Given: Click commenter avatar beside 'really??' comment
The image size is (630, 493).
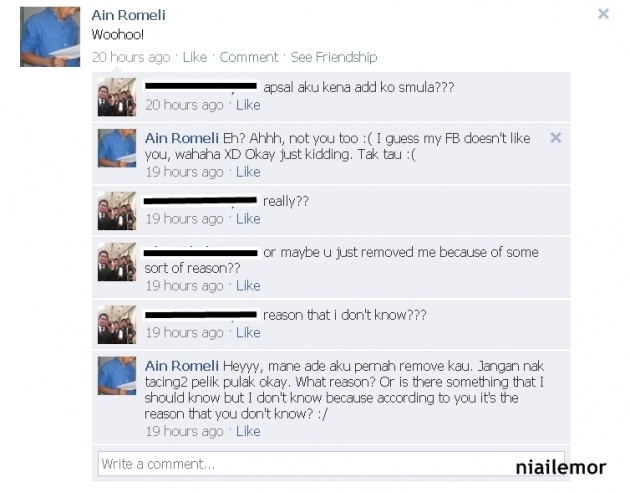Looking at the screenshot, I should click(117, 211).
